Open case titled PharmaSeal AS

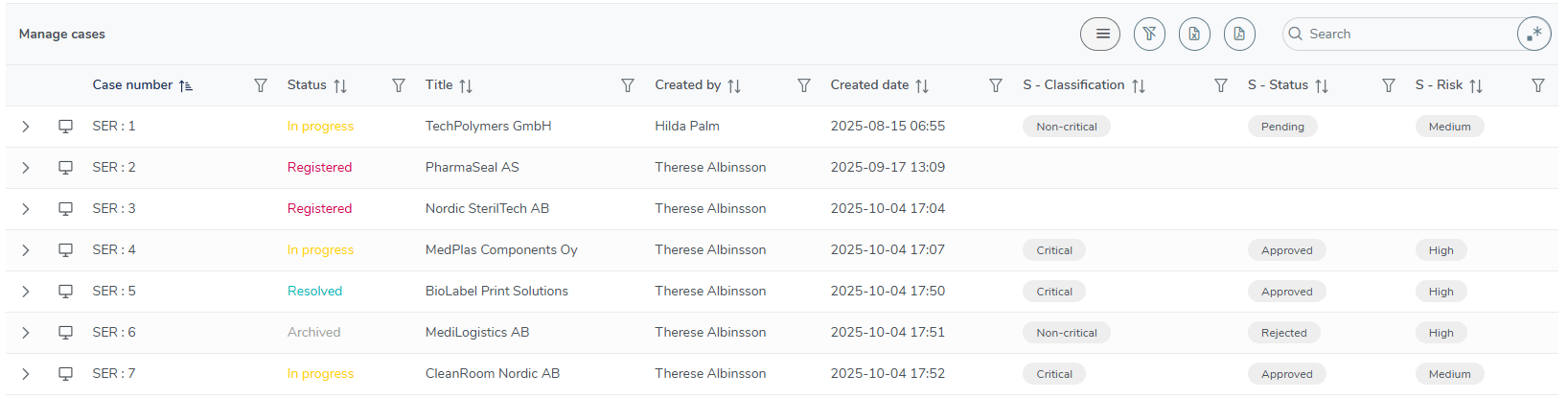click(472, 168)
